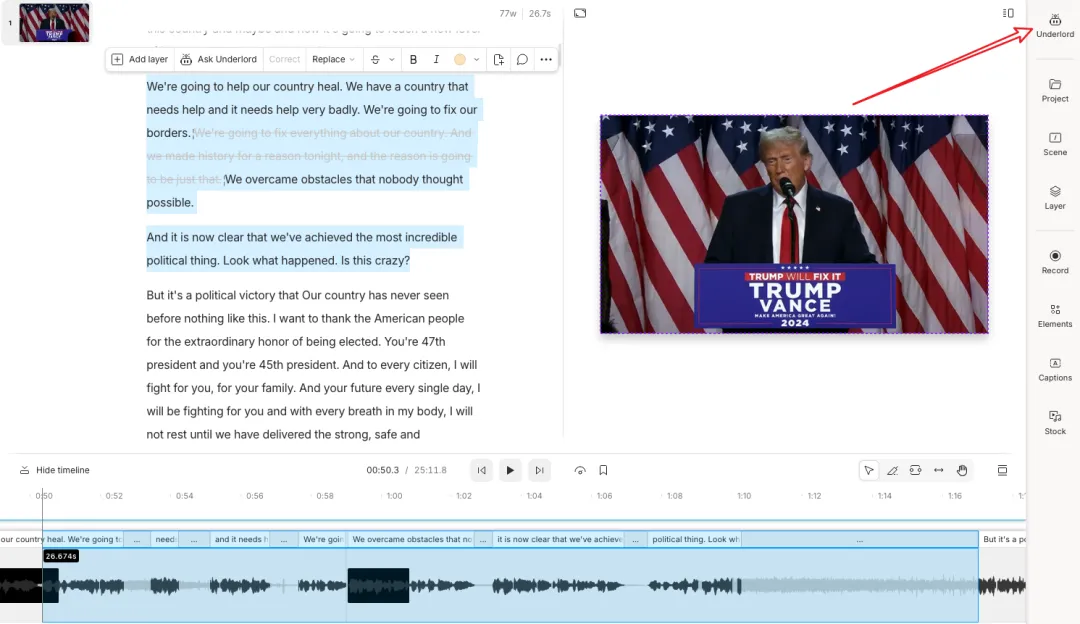Click Add layer in floating toolbar
This screenshot has width=1080, height=624.
[140, 59]
